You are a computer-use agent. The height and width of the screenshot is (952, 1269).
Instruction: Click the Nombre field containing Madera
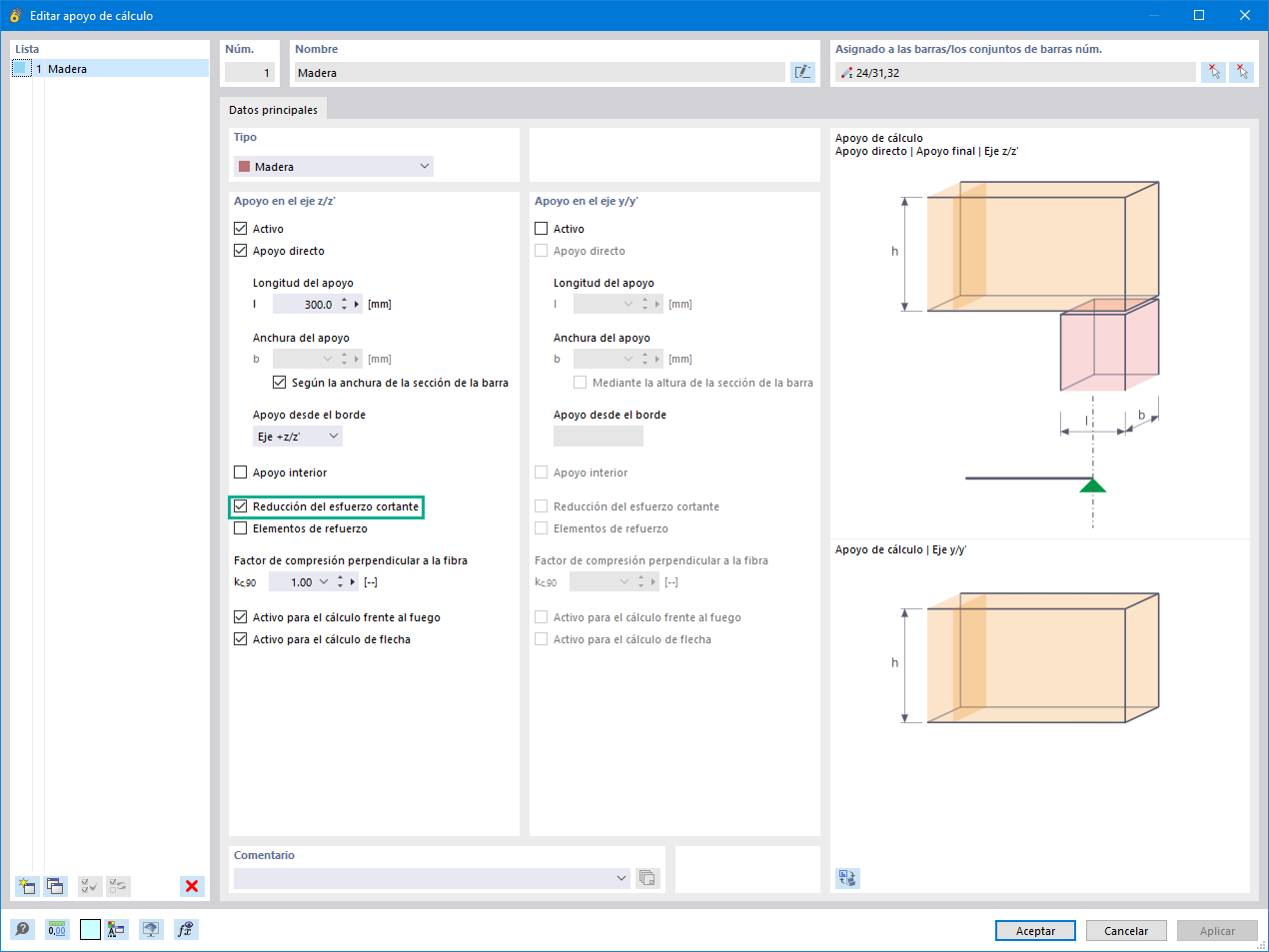pyautogui.click(x=540, y=72)
